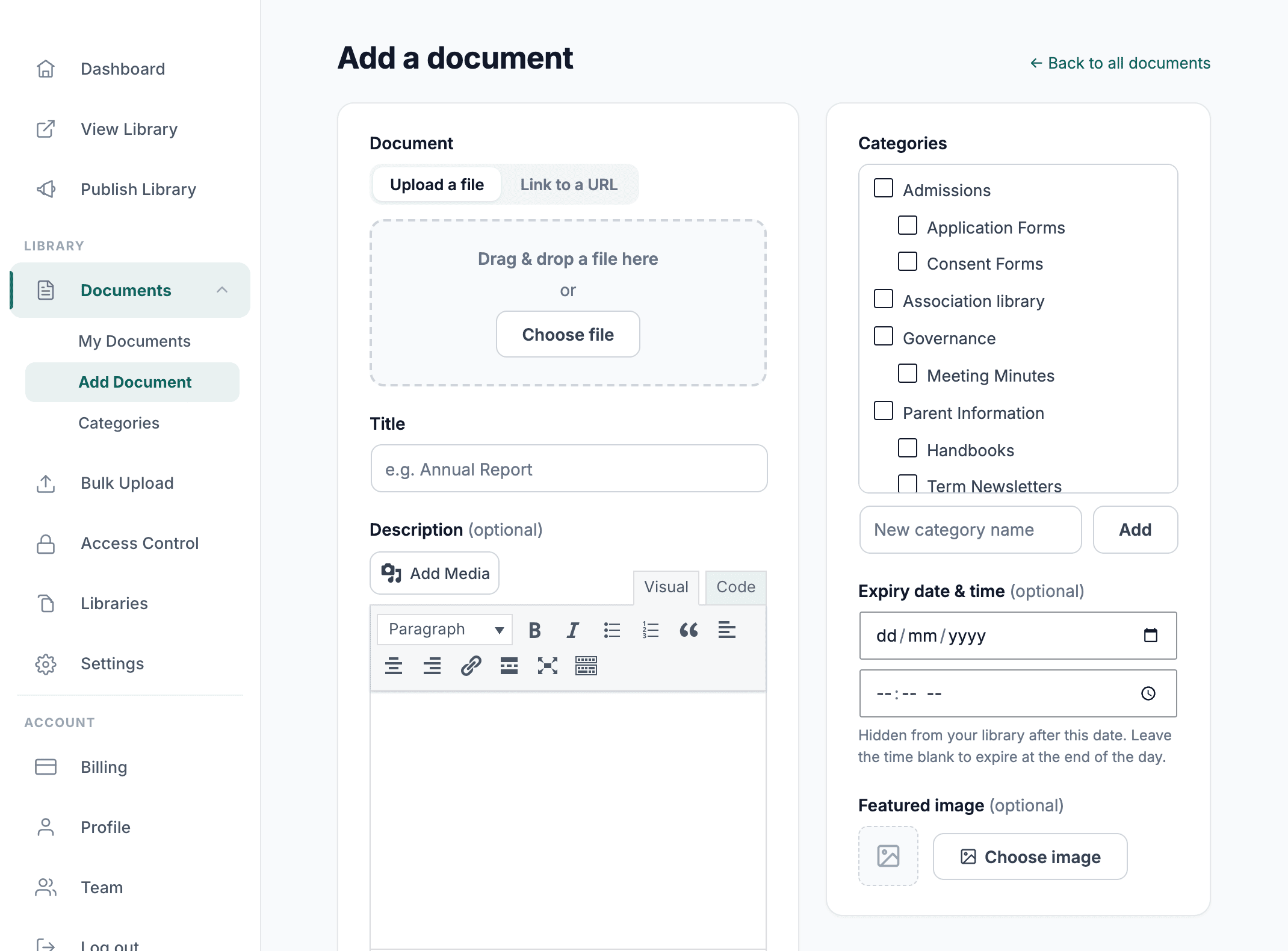Toggle the toolbar keyboard icon
The height and width of the screenshot is (951, 1288).
coord(586,666)
